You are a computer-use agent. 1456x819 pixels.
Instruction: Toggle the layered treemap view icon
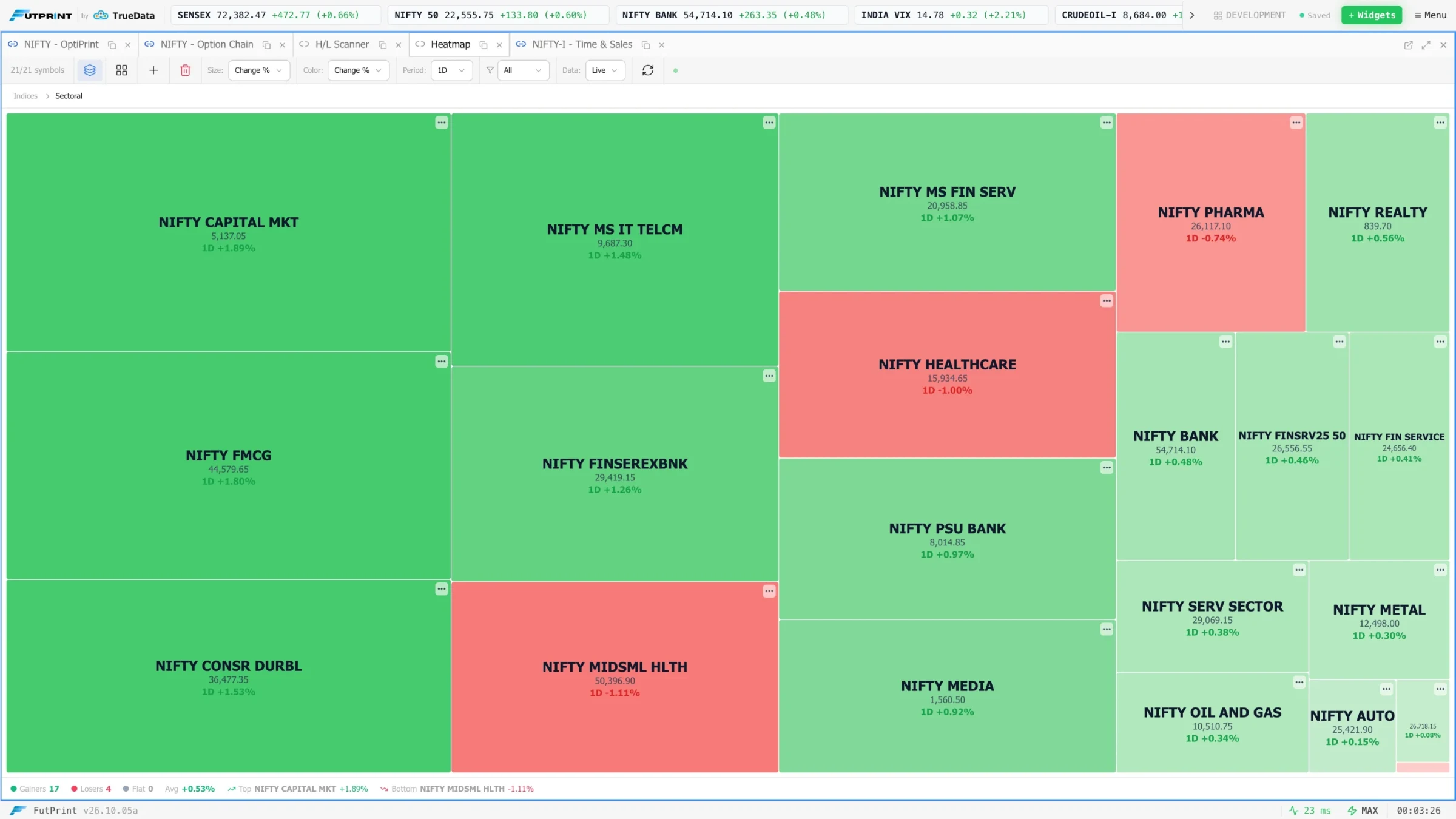click(90, 70)
